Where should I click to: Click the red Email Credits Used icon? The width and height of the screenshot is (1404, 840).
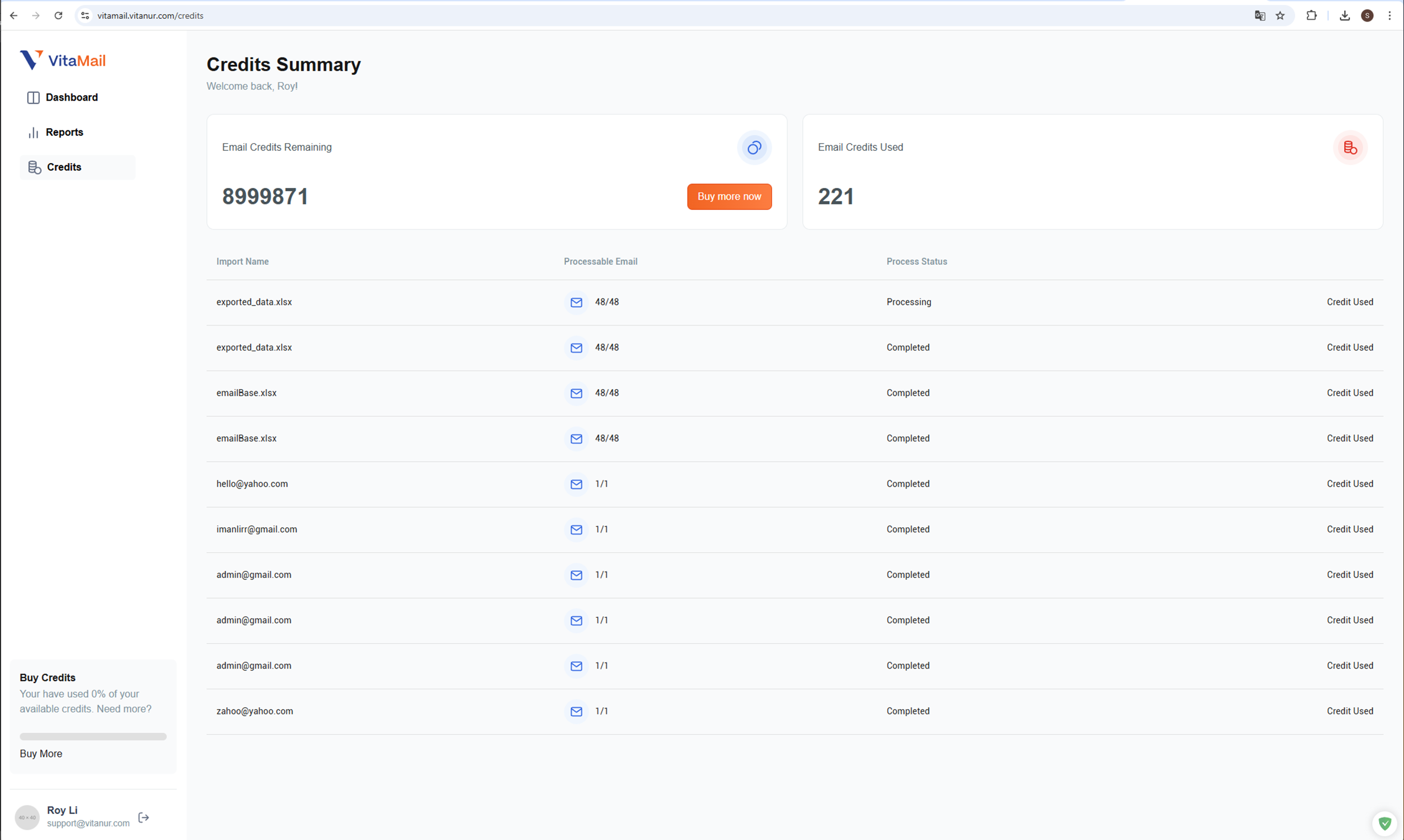[x=1350, y=148]
